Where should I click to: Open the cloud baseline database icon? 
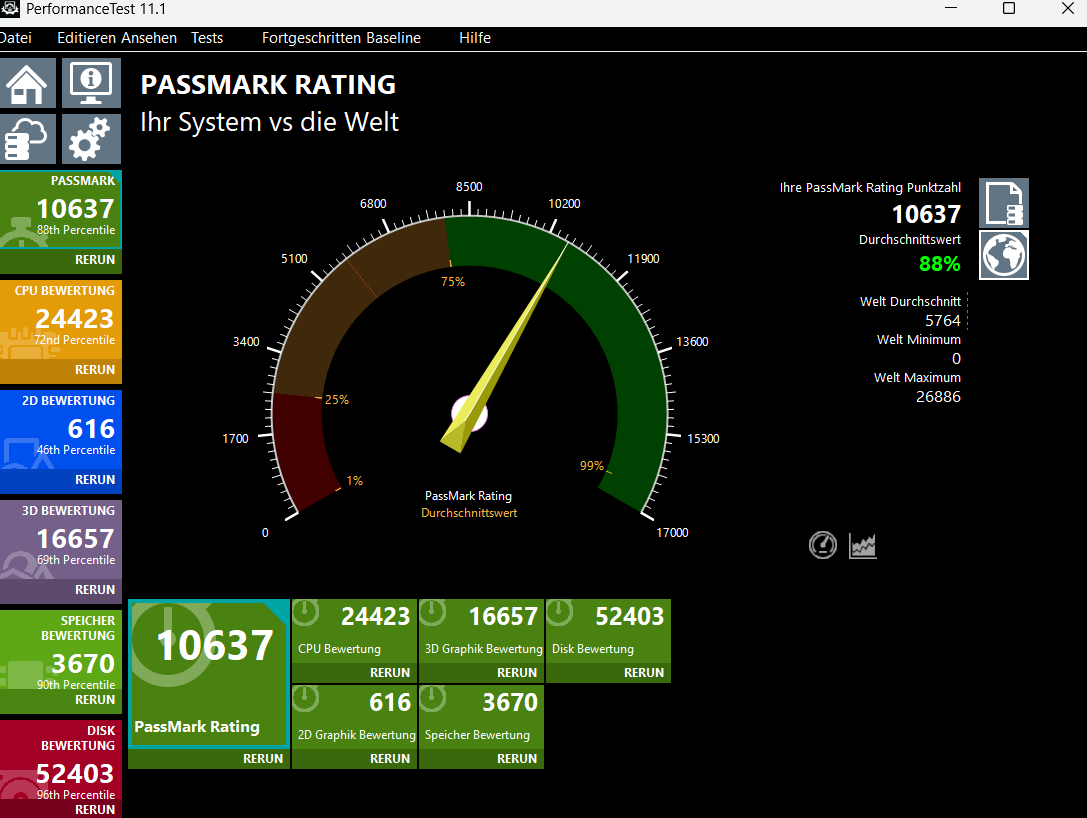[27, 139]
